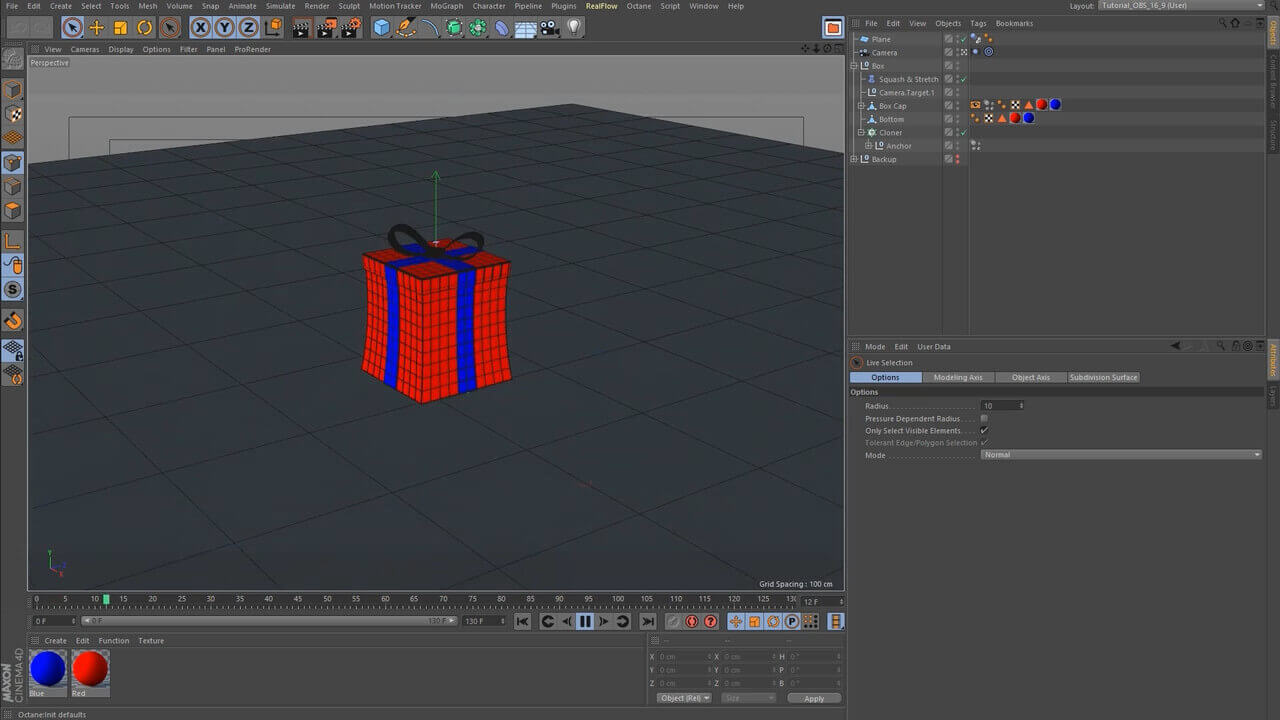The width and height of the screenshot is (1280, 720).
Task: Click the Spline Pen tool icon
Action: click(x=406, y=28)
